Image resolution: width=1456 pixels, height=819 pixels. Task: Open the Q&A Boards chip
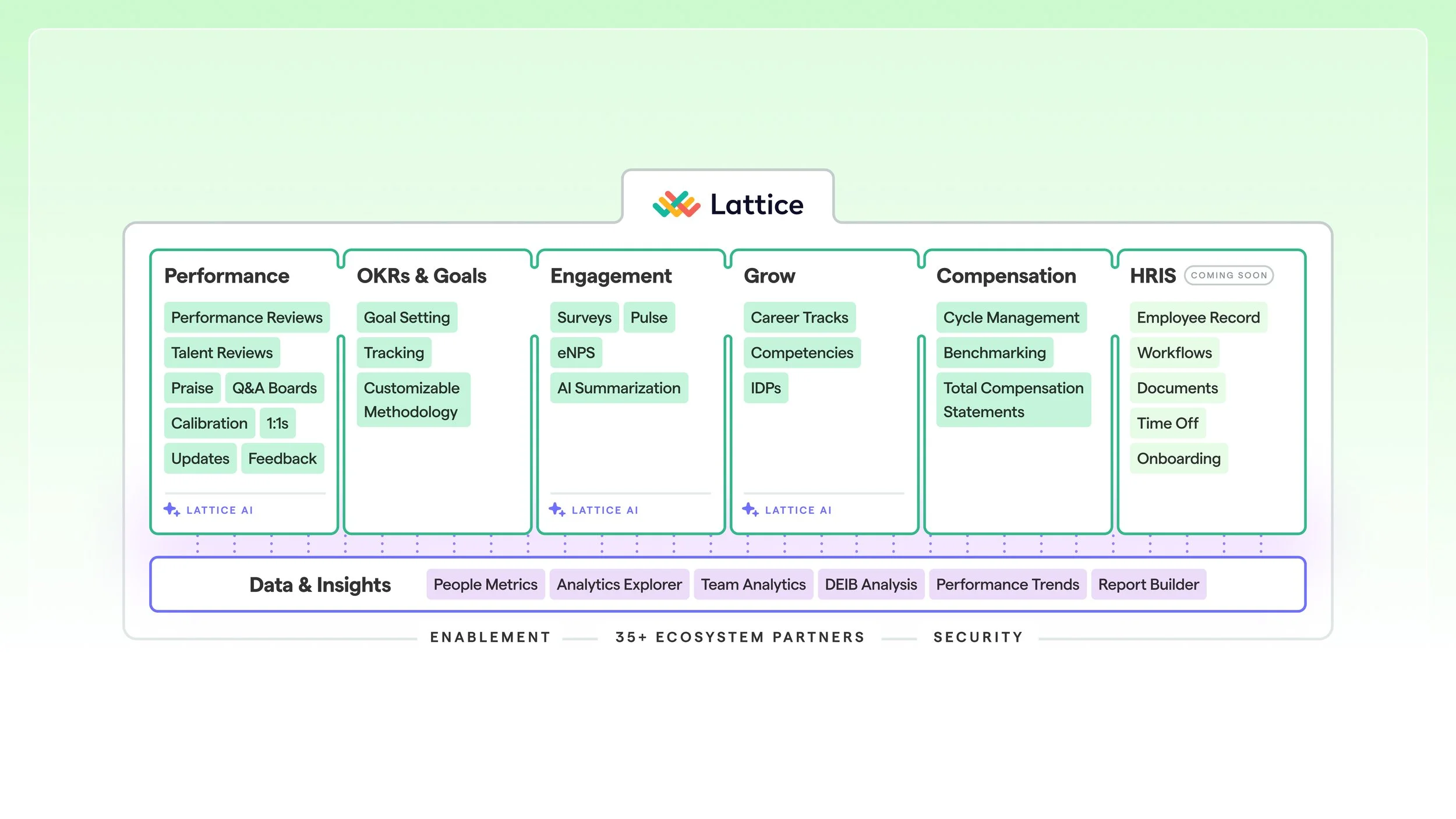(274, 388)
